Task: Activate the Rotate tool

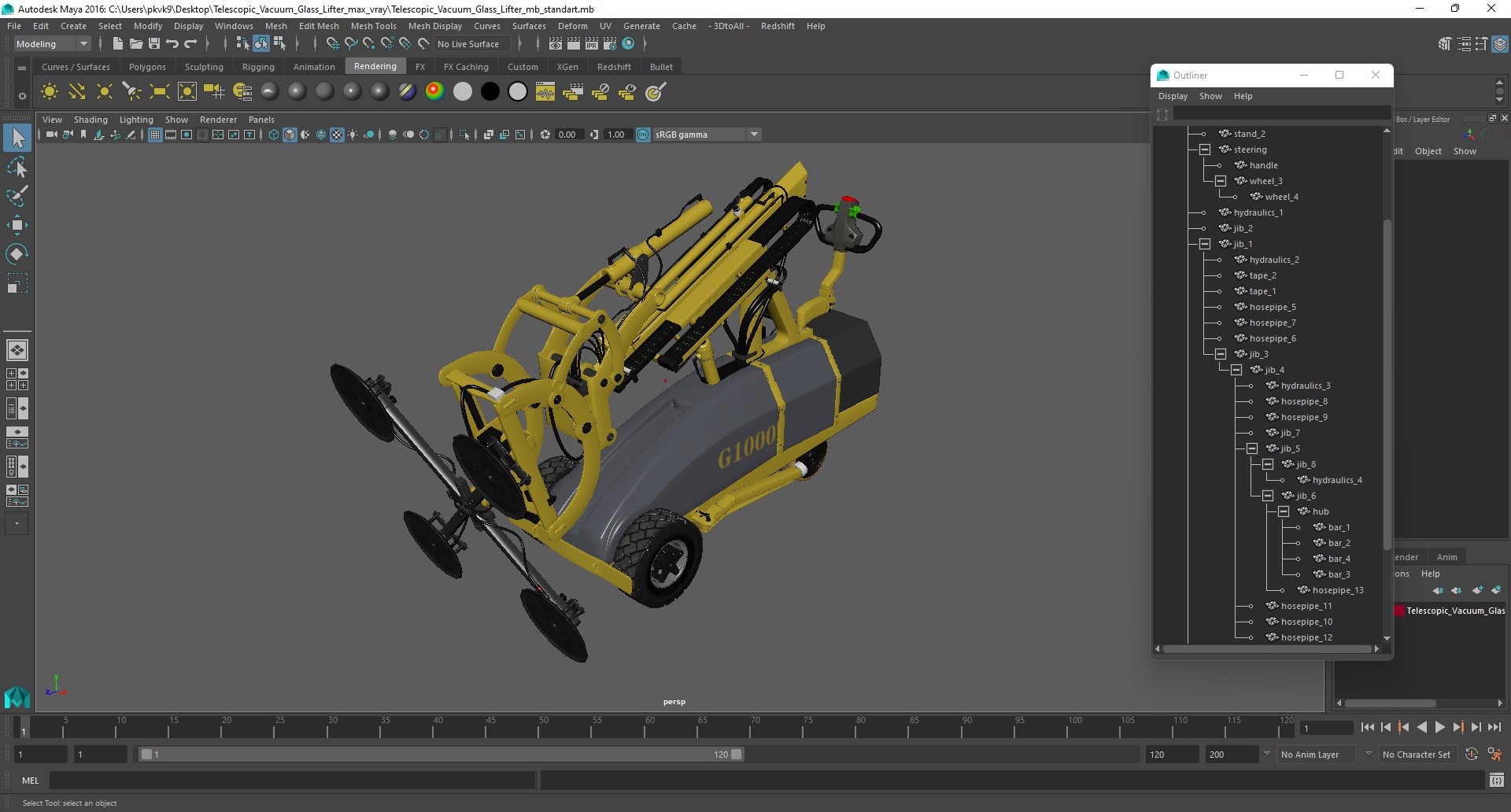Action: [x=17, y=253]
